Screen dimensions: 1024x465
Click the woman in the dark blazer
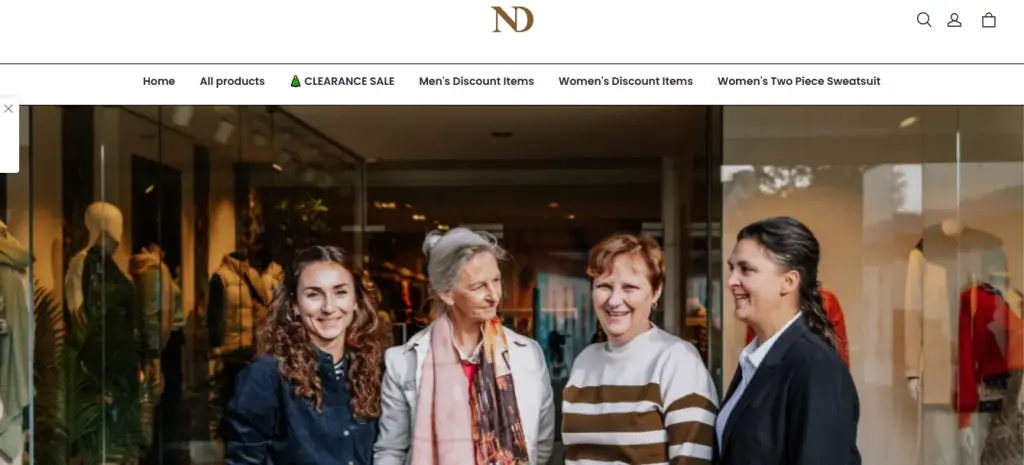pos(787,346)
